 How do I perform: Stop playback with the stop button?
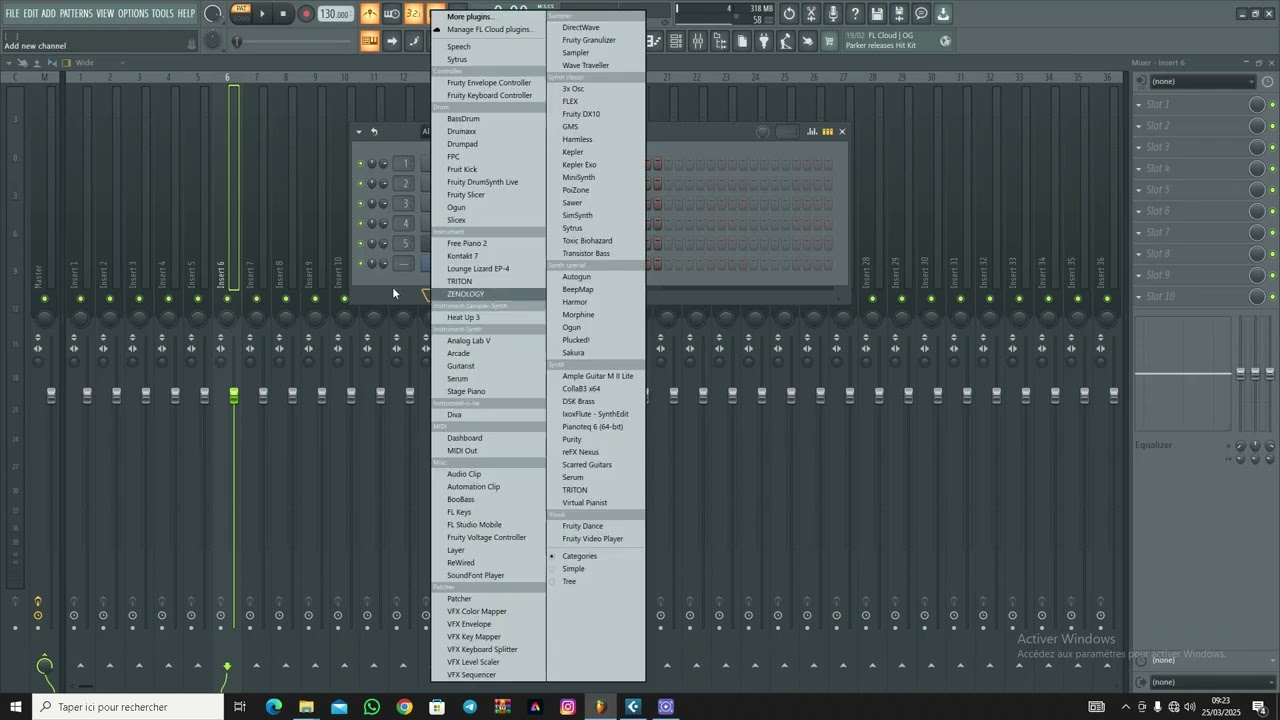tap(284, 14)
